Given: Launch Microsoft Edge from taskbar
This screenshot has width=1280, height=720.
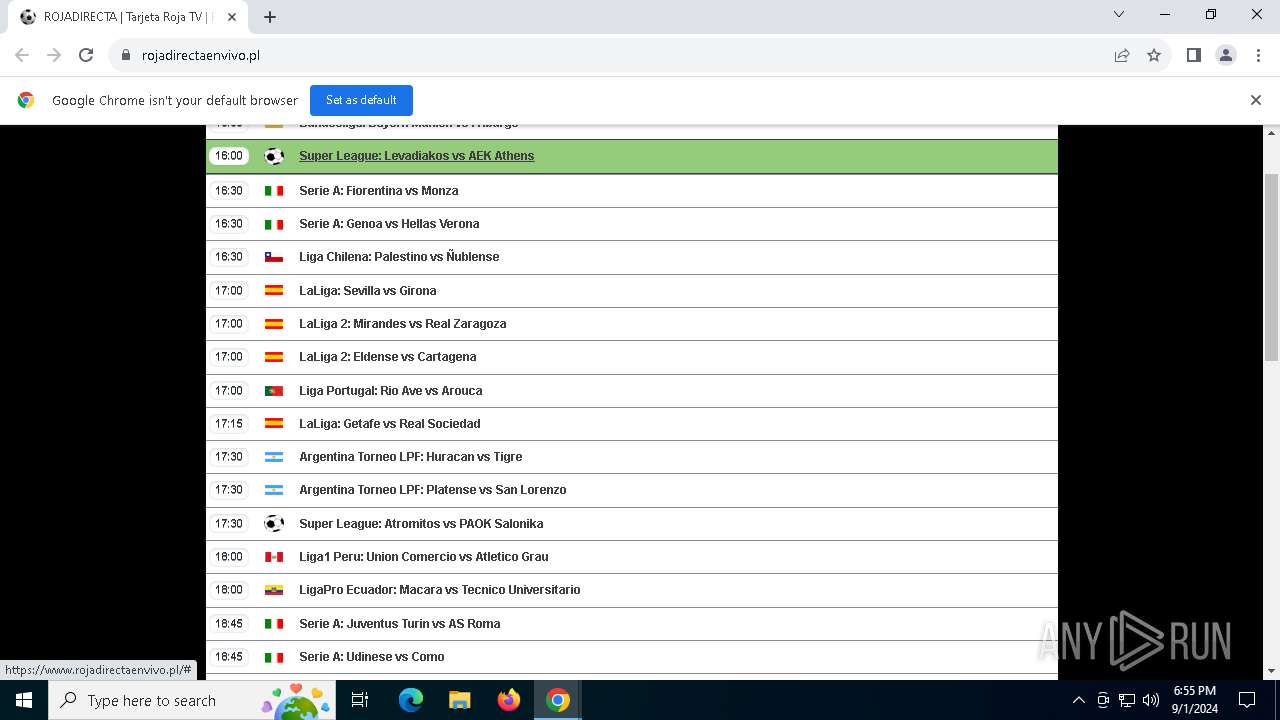Looking at the screenshot, I should click(411, 700).
